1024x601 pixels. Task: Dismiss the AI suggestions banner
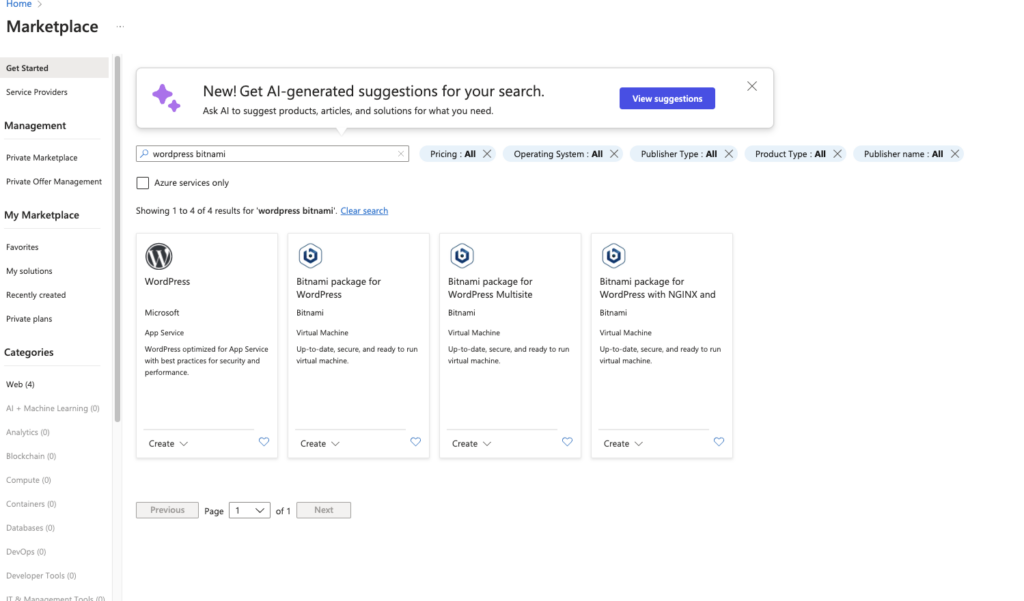pos(752,86)
